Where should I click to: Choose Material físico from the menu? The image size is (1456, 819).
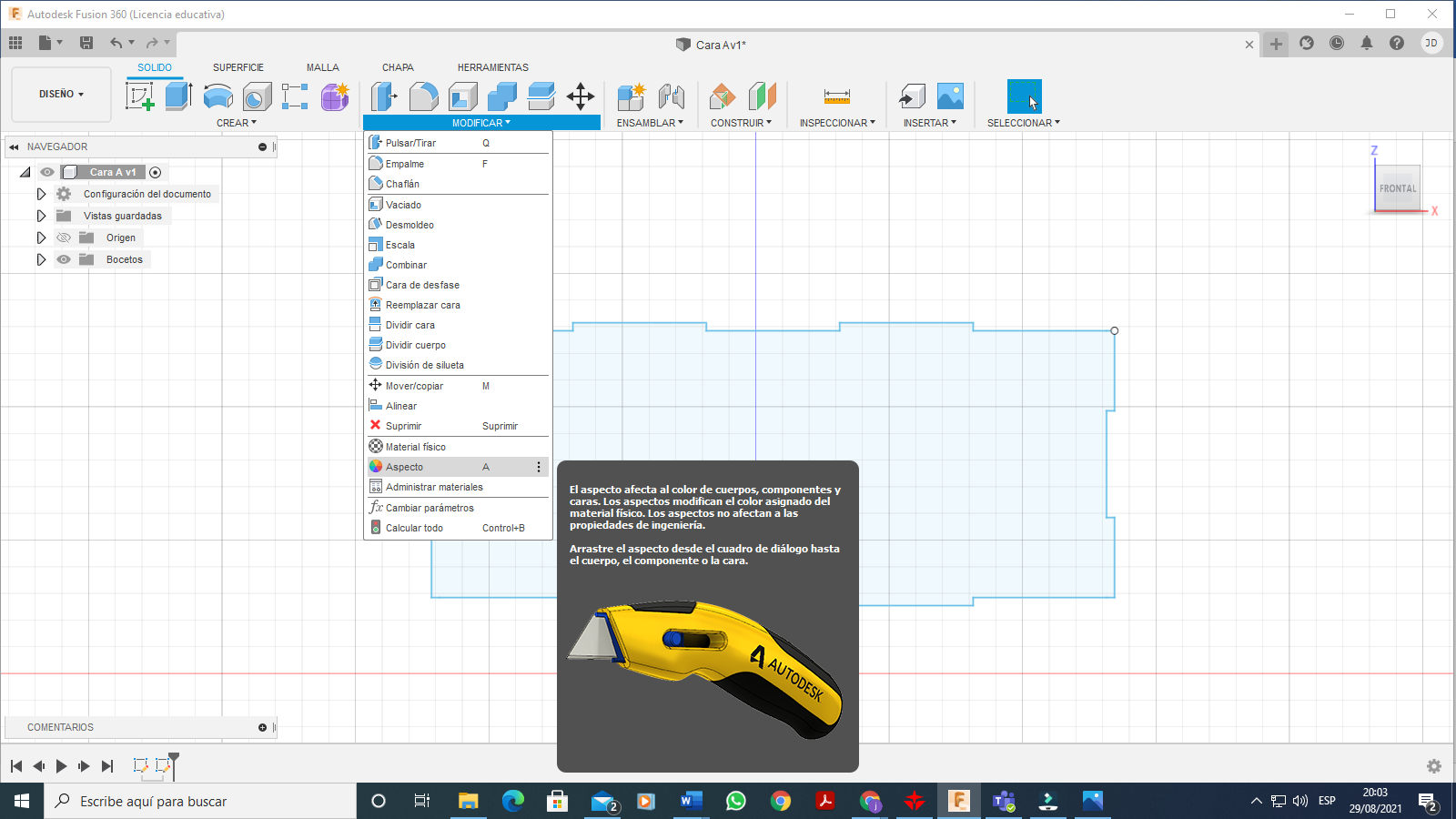(x=458, y=447)
